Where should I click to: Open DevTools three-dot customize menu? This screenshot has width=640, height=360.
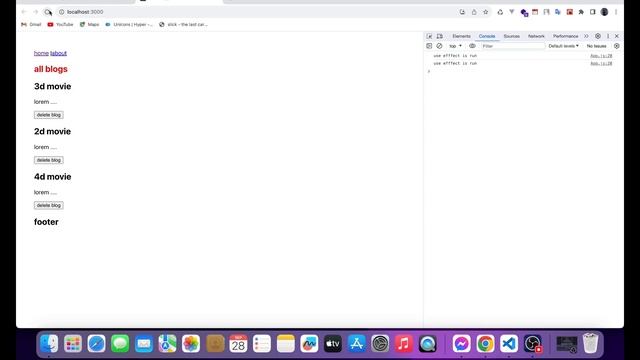(x=608, y=36)
